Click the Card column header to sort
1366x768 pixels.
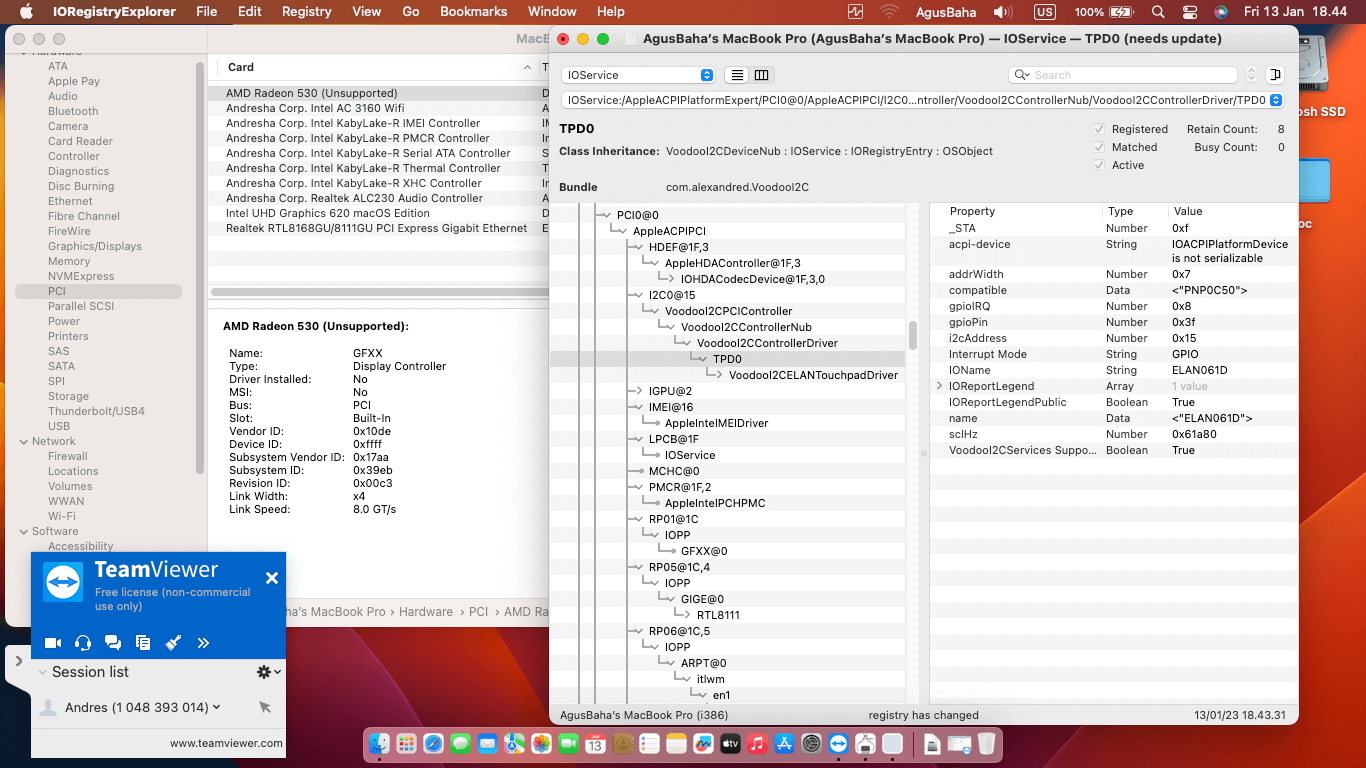coord(377,67)
